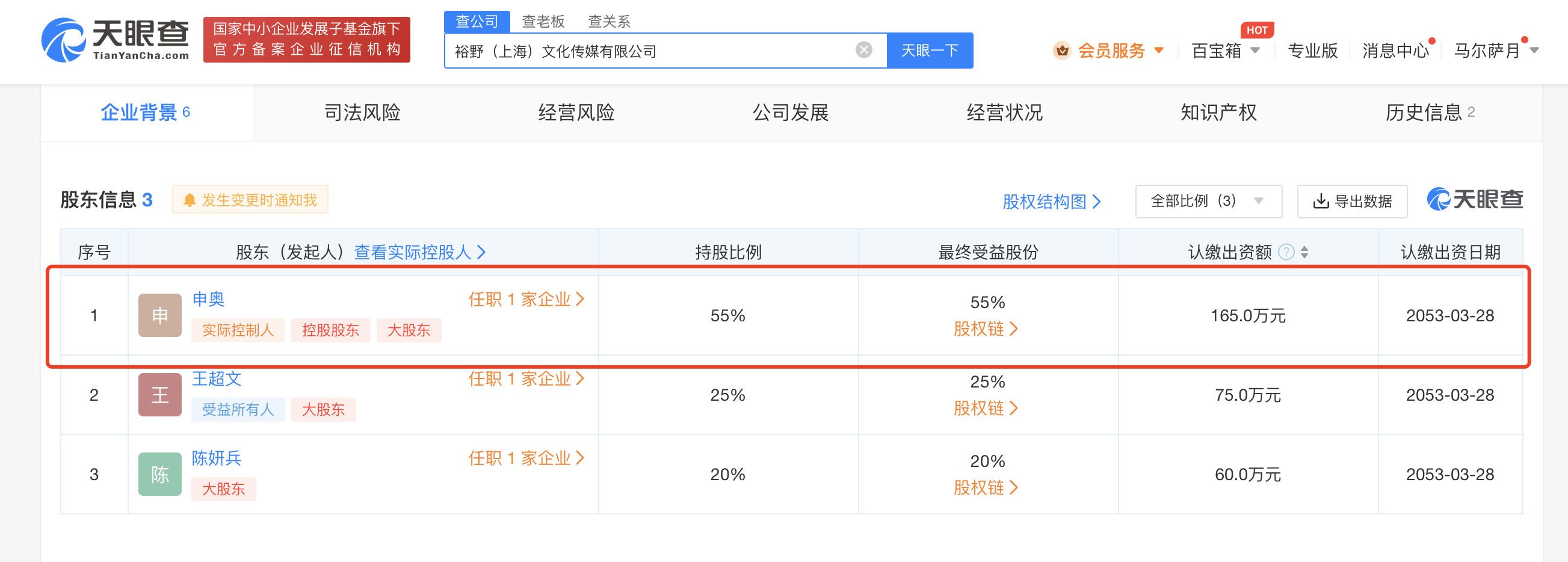Viewport: 1568px width, 562px height.
Task: Click the bell icon for change notifications
Action: click(190, 200)
